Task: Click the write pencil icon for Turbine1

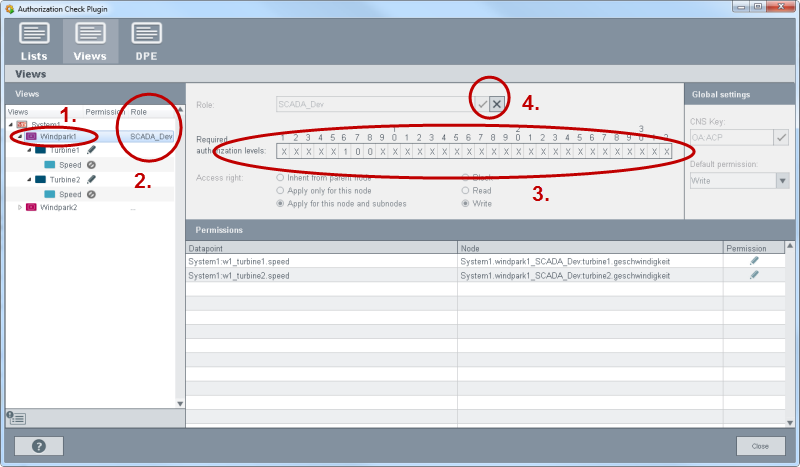Action: pyautogui.click(x=91, y=150)
